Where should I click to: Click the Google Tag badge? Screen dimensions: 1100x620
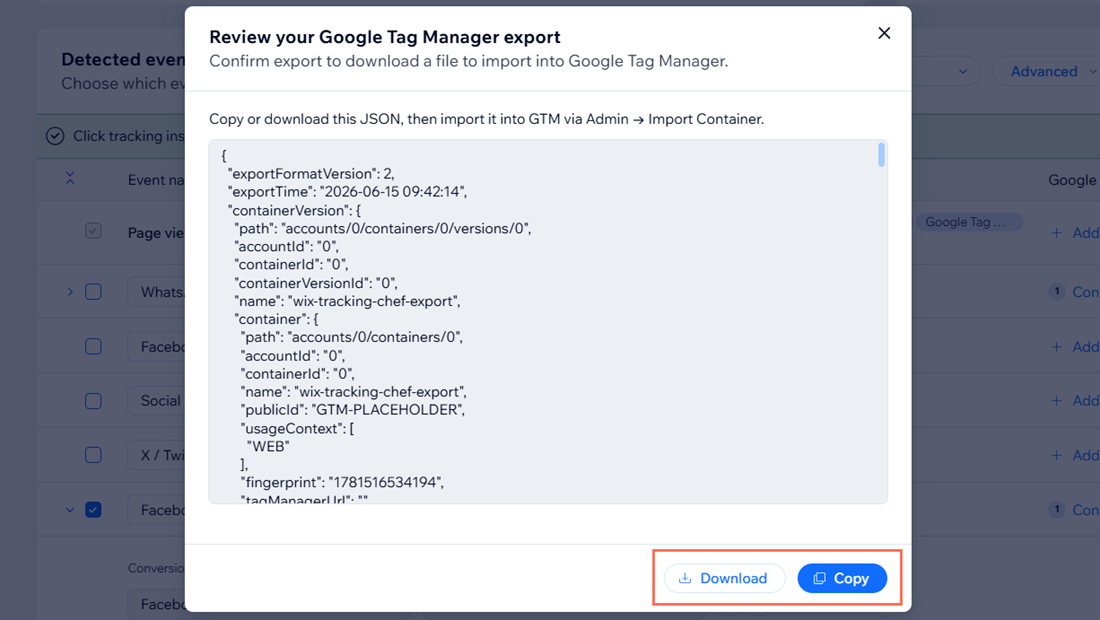pyautogui.click(x=969, y=222)
